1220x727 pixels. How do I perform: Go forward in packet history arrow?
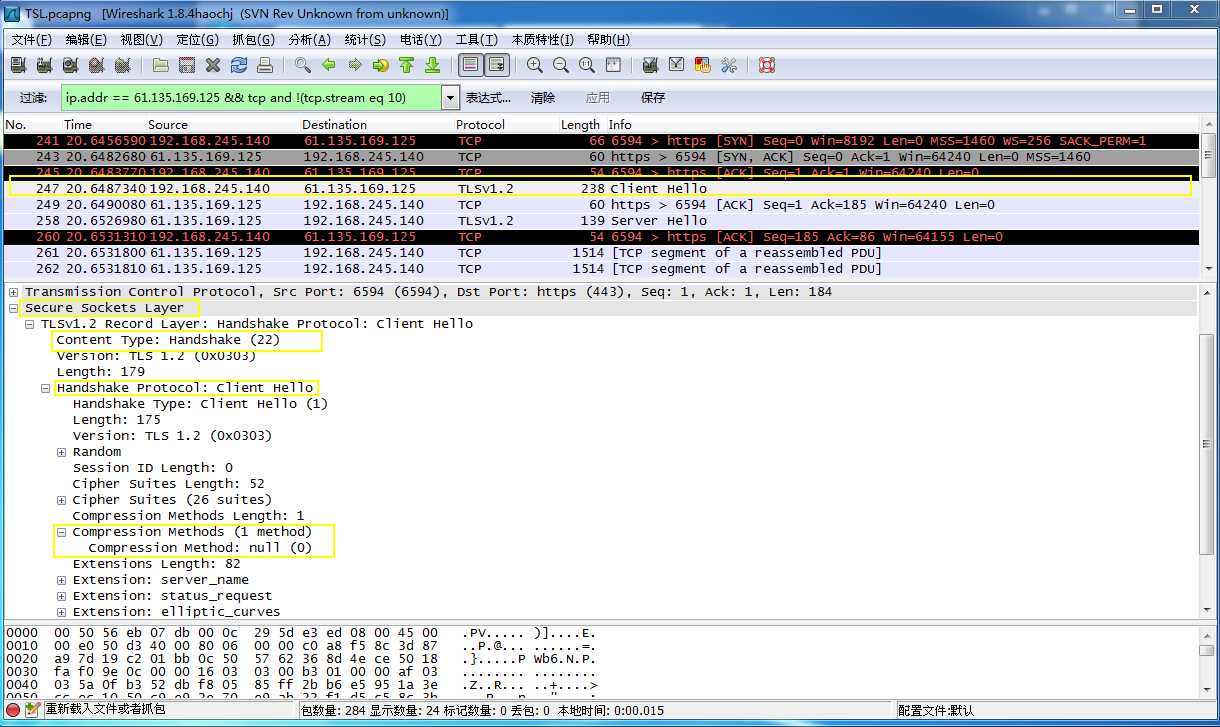click(355, 65)
